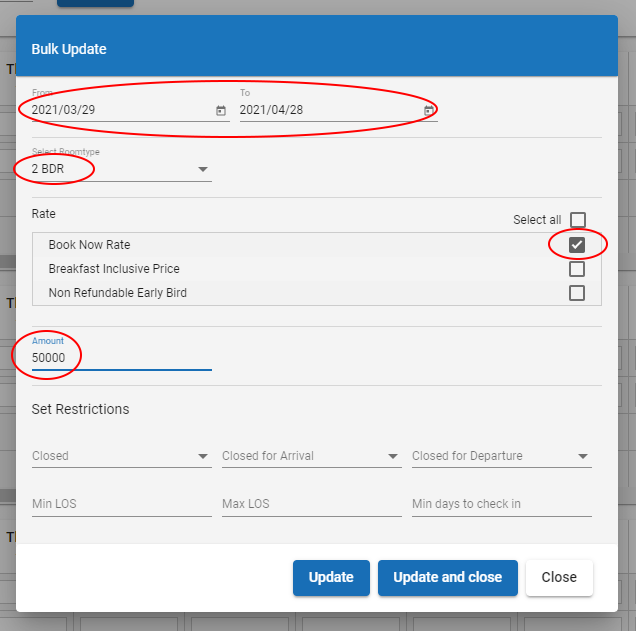Uncheck the Book Now Rate checkbox

click(x=577, y=245)
